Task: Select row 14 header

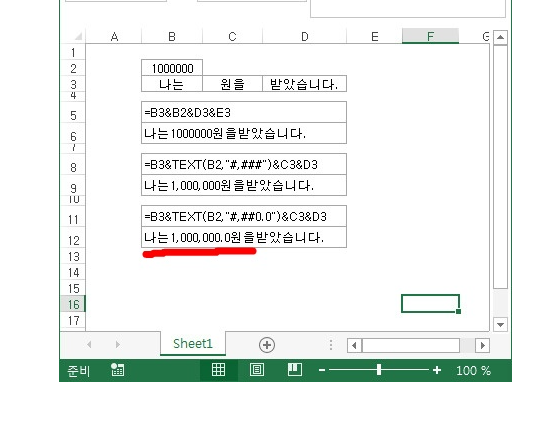Action: point(73,272)
